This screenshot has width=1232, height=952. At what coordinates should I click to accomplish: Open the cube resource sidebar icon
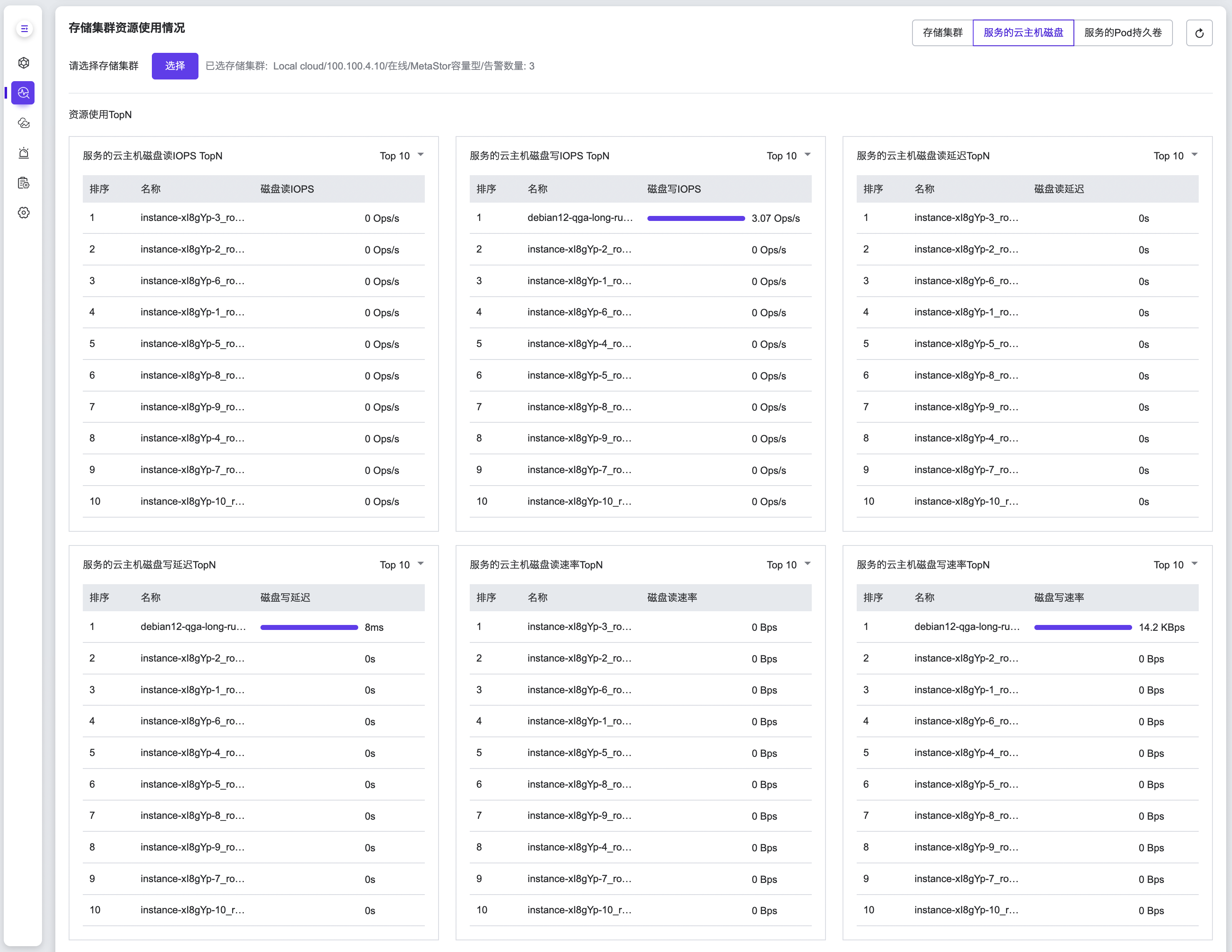coord(24,62)
